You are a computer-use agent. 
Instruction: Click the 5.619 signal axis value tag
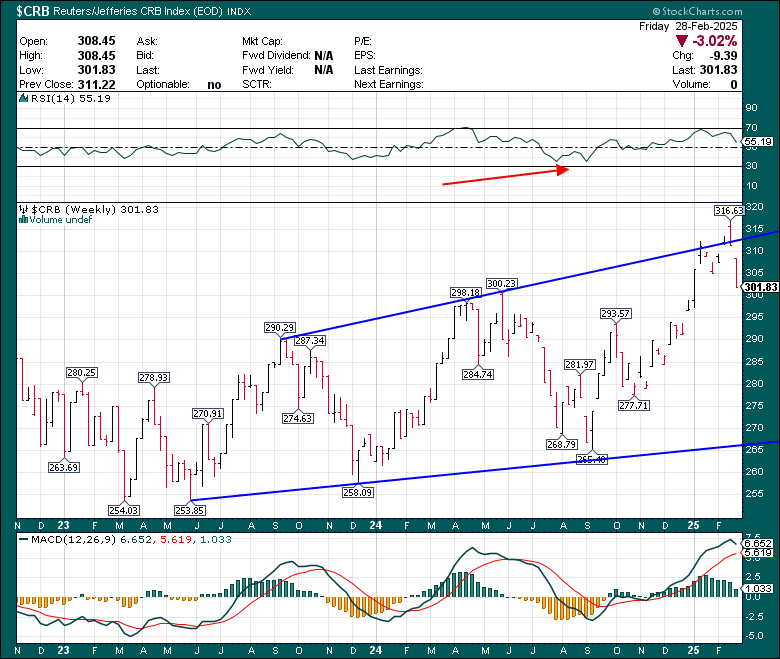(x=758, y=553)
